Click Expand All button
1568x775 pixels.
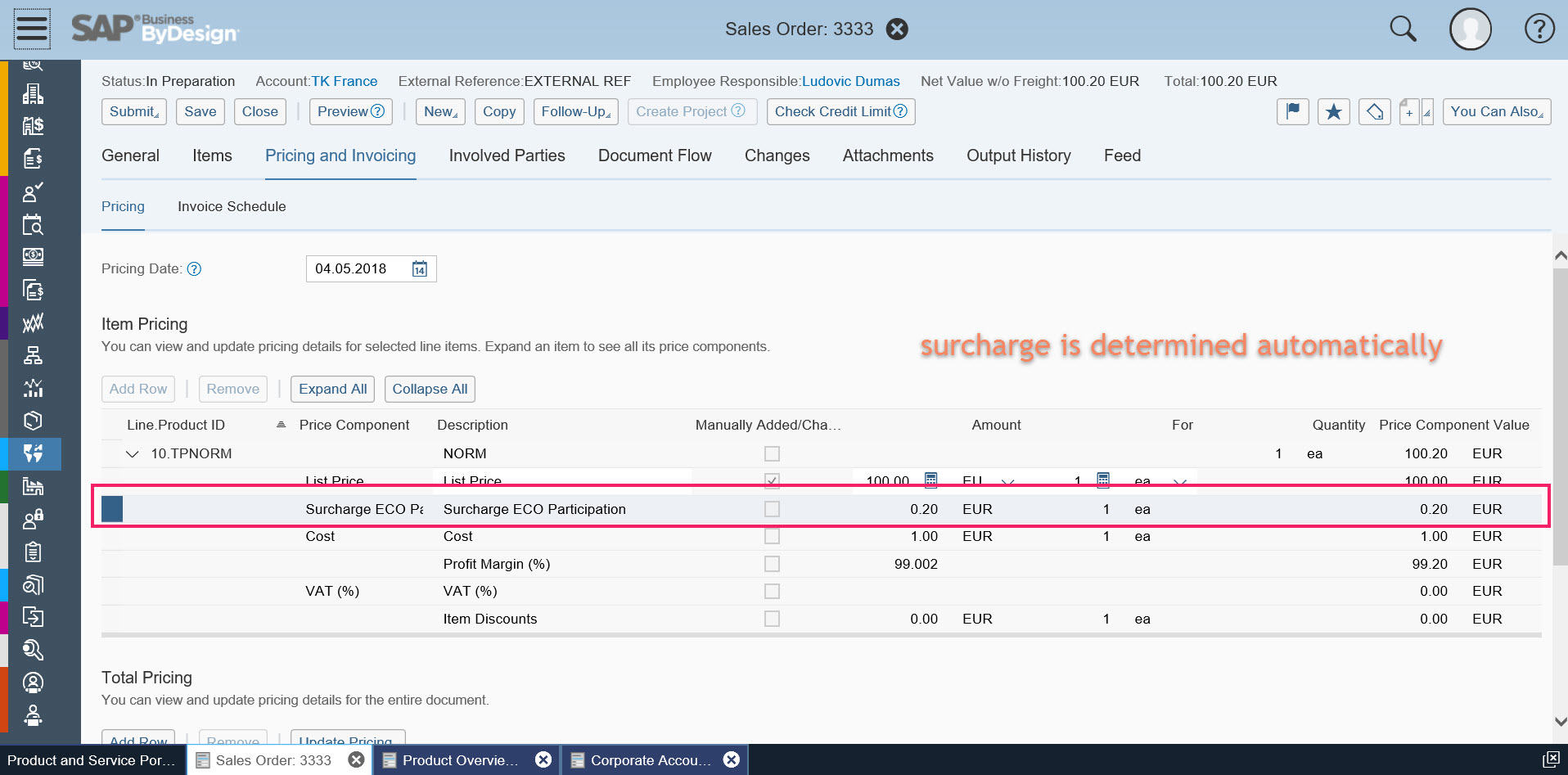pos(332,389)
